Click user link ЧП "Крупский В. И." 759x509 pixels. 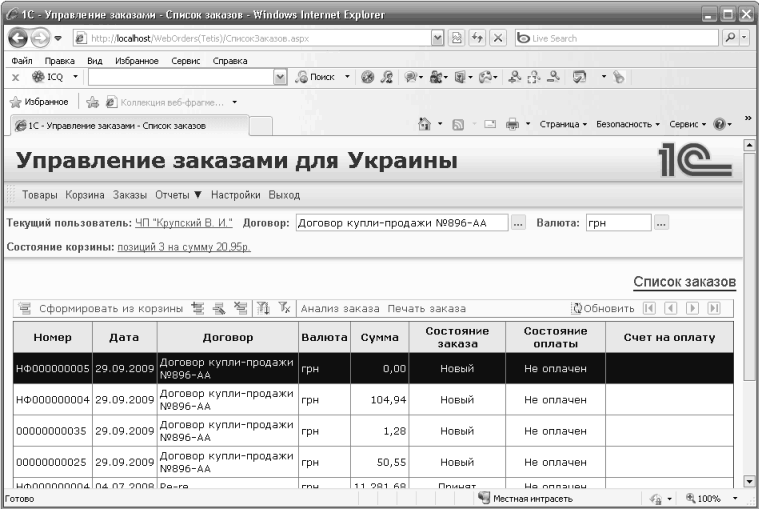pos(183,223)
